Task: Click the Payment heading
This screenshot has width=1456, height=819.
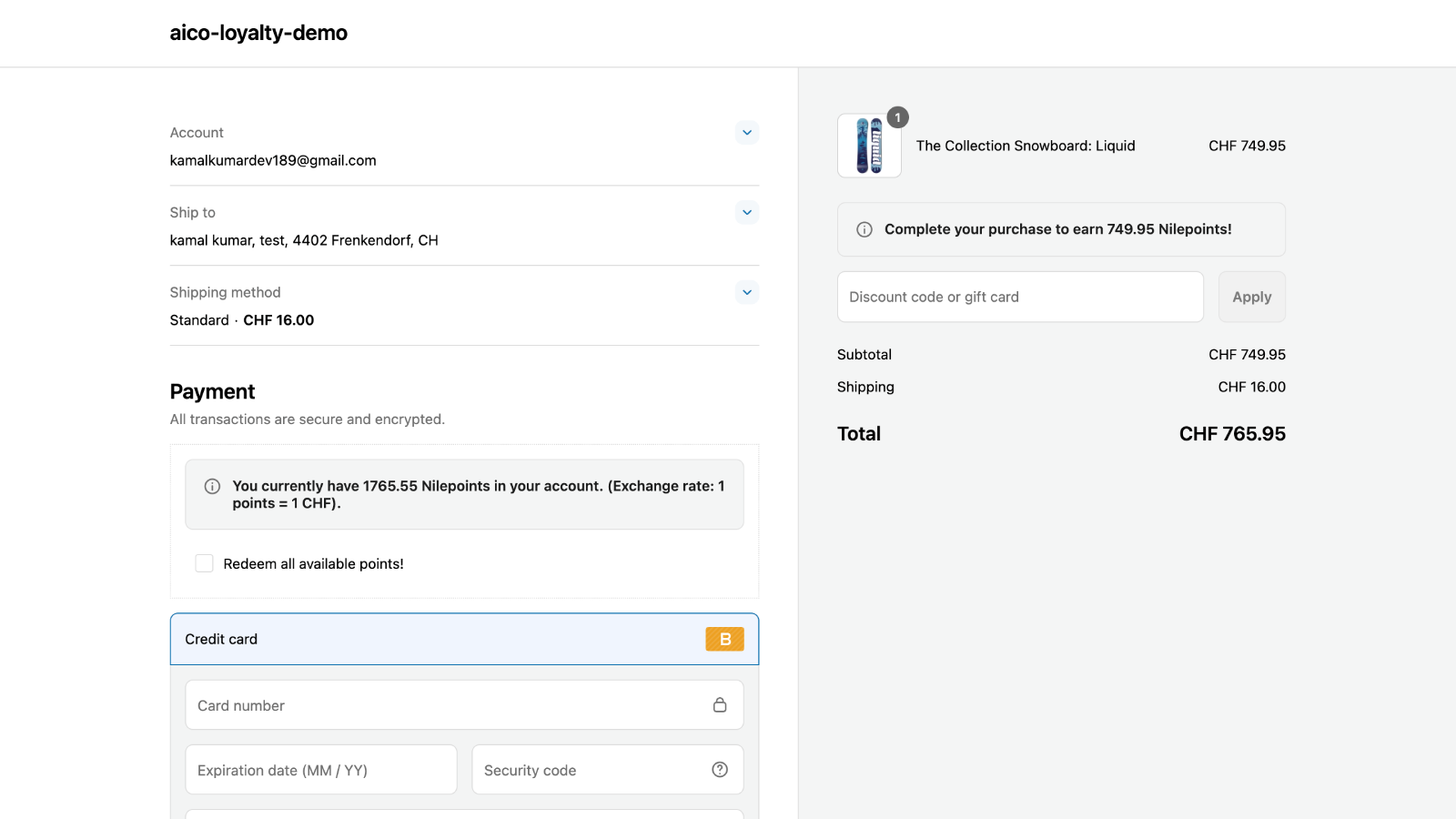Action: pyautogui.click(x=212, y=391)
